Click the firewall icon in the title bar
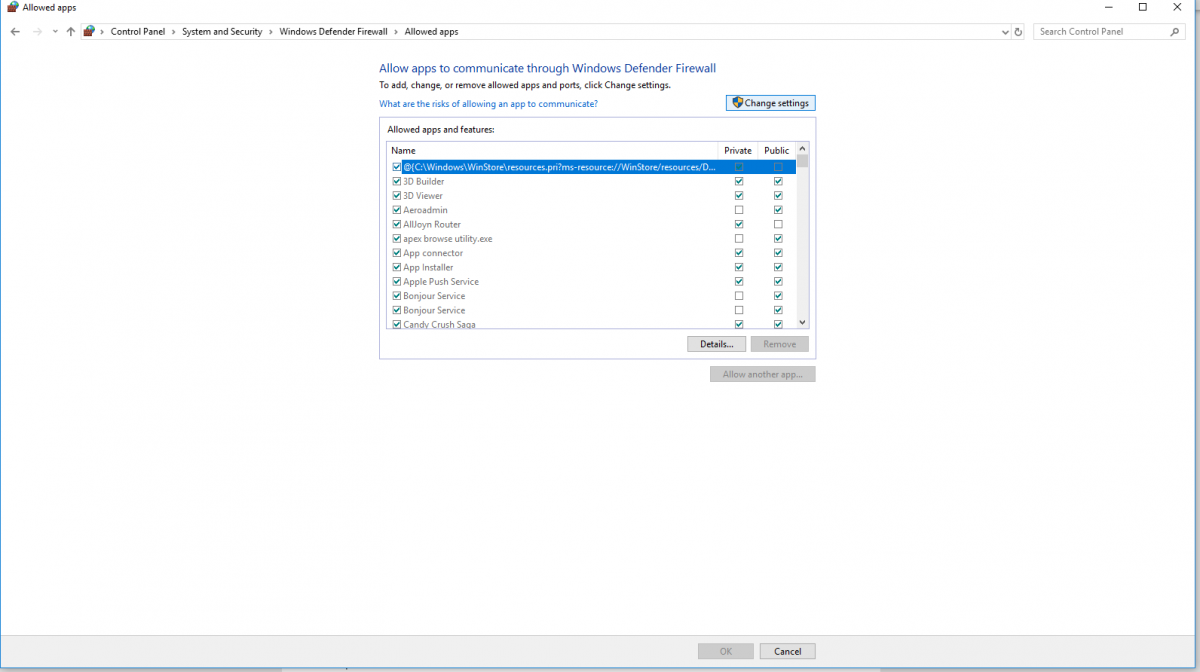Screen dimensions: 1200x672 13,7
